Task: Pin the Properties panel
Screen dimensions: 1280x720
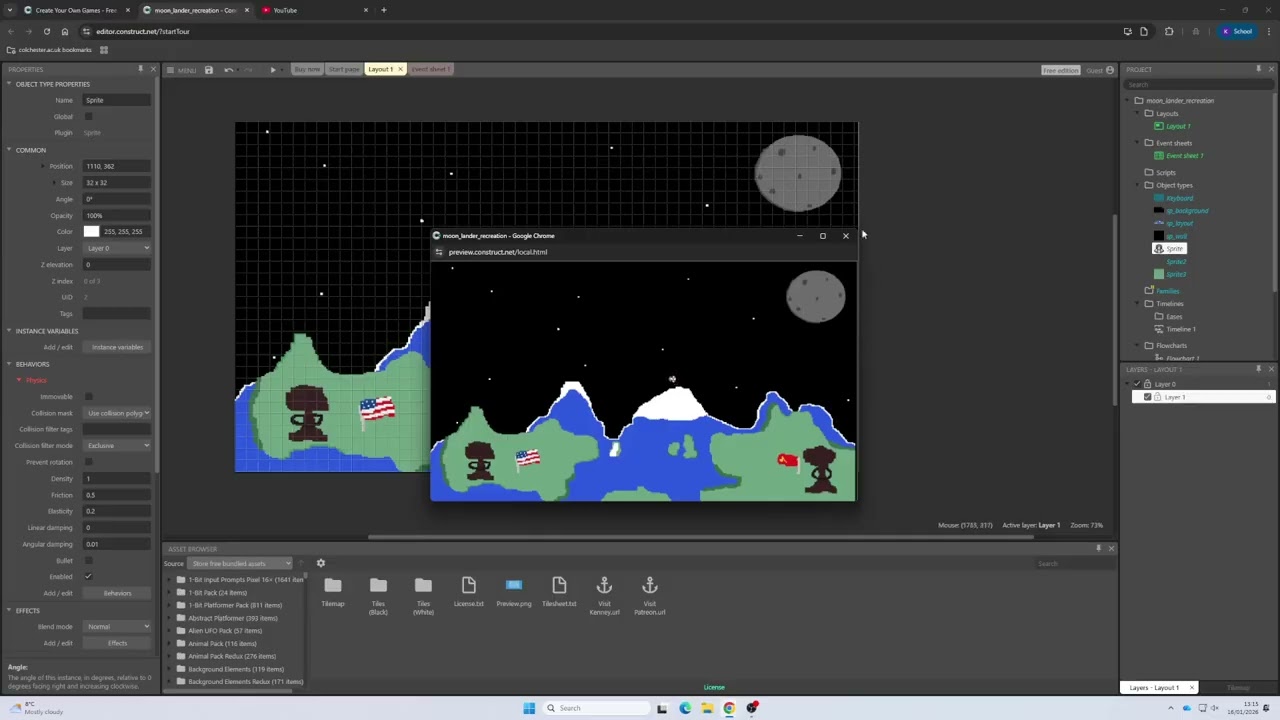Action: (x=140, y=69)
